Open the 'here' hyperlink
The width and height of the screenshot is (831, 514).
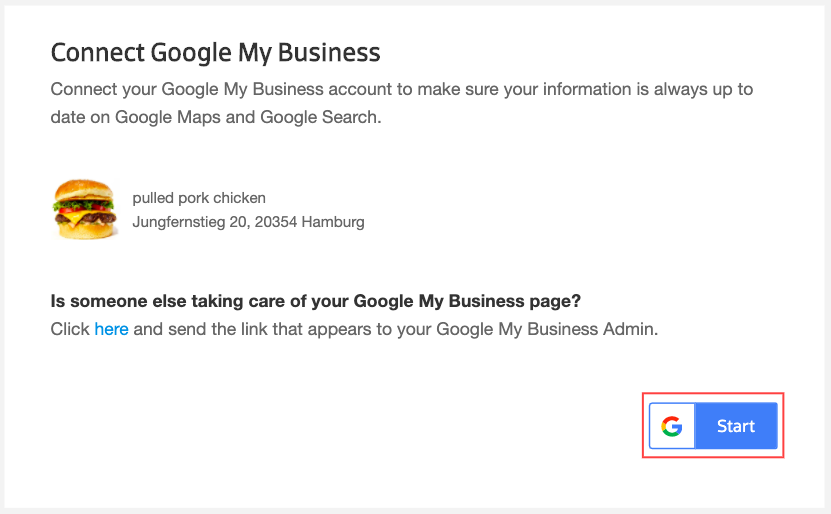pyautogui.click(x=111, y=329)
